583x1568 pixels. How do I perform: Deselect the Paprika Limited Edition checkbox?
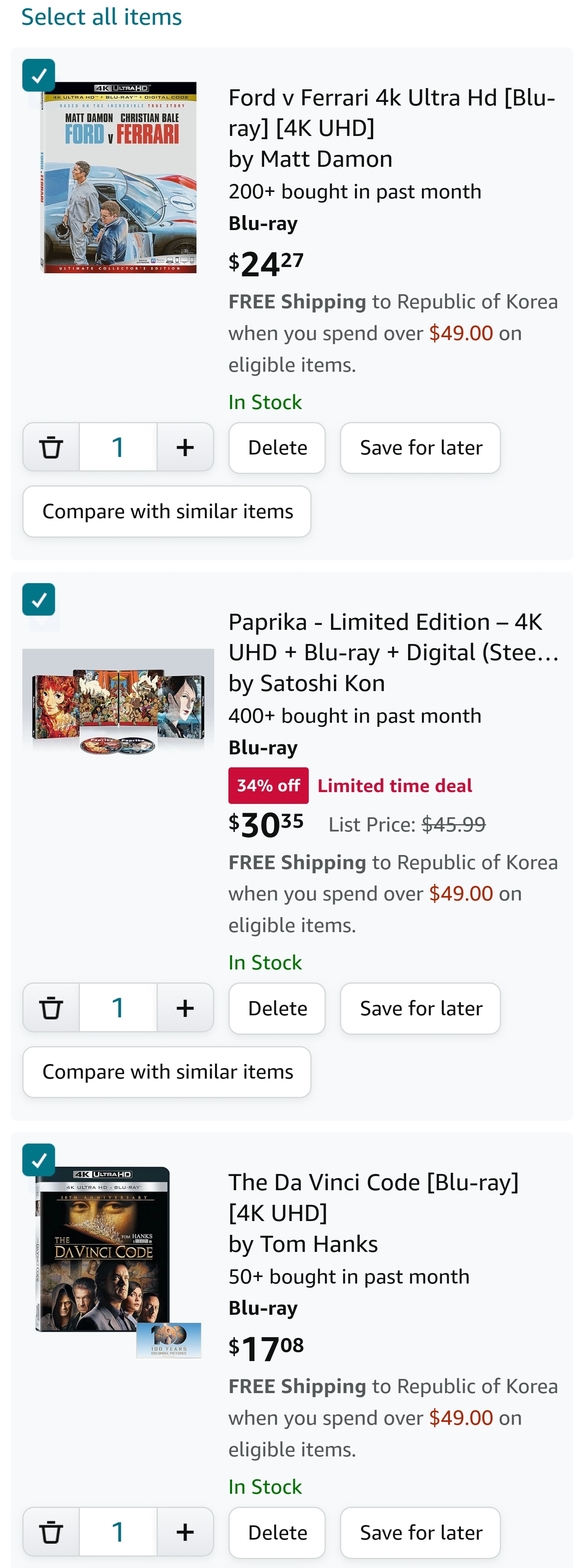pyautogui.click(x=39, y=600)
